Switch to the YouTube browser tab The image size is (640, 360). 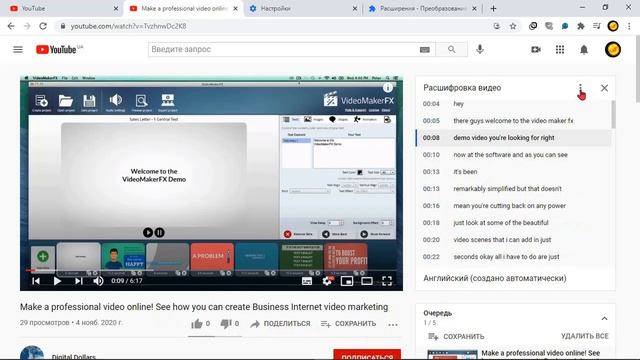point(63,8)
